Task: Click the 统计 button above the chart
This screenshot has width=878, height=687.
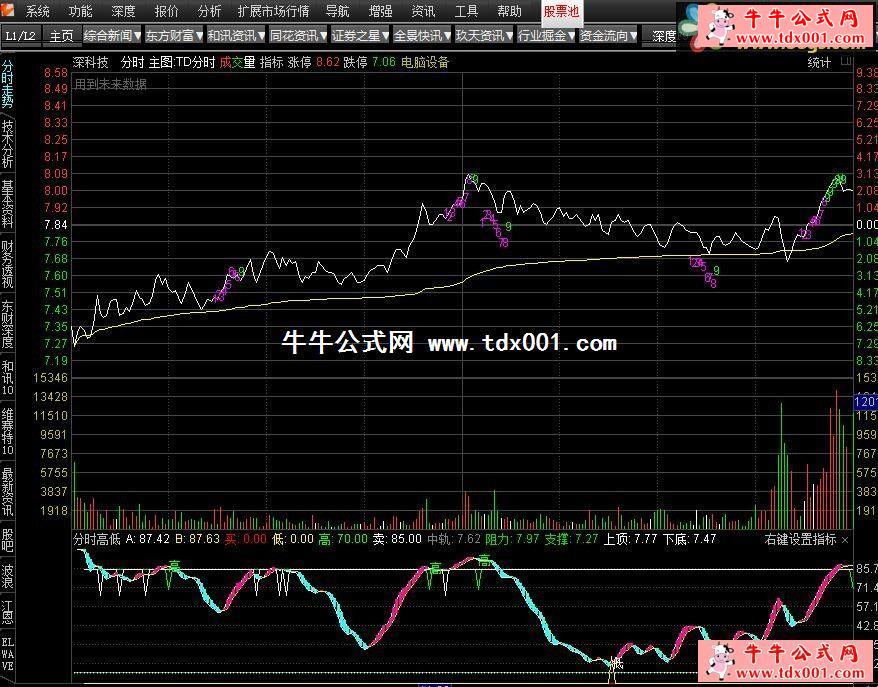Action: pyautogui.click(x=819, y=63)
